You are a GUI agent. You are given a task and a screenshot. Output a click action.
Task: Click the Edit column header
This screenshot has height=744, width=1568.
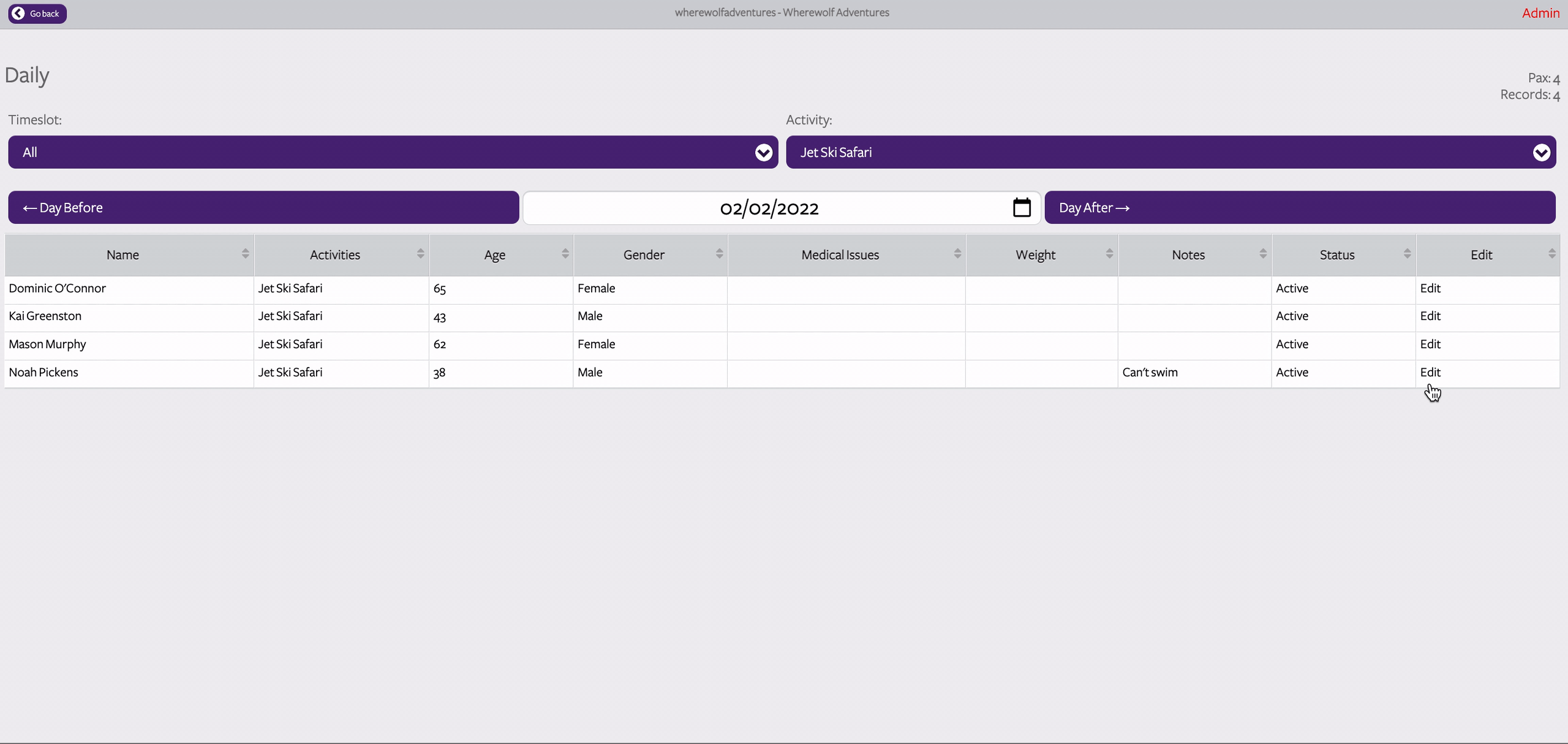[x=1488, y=255]
